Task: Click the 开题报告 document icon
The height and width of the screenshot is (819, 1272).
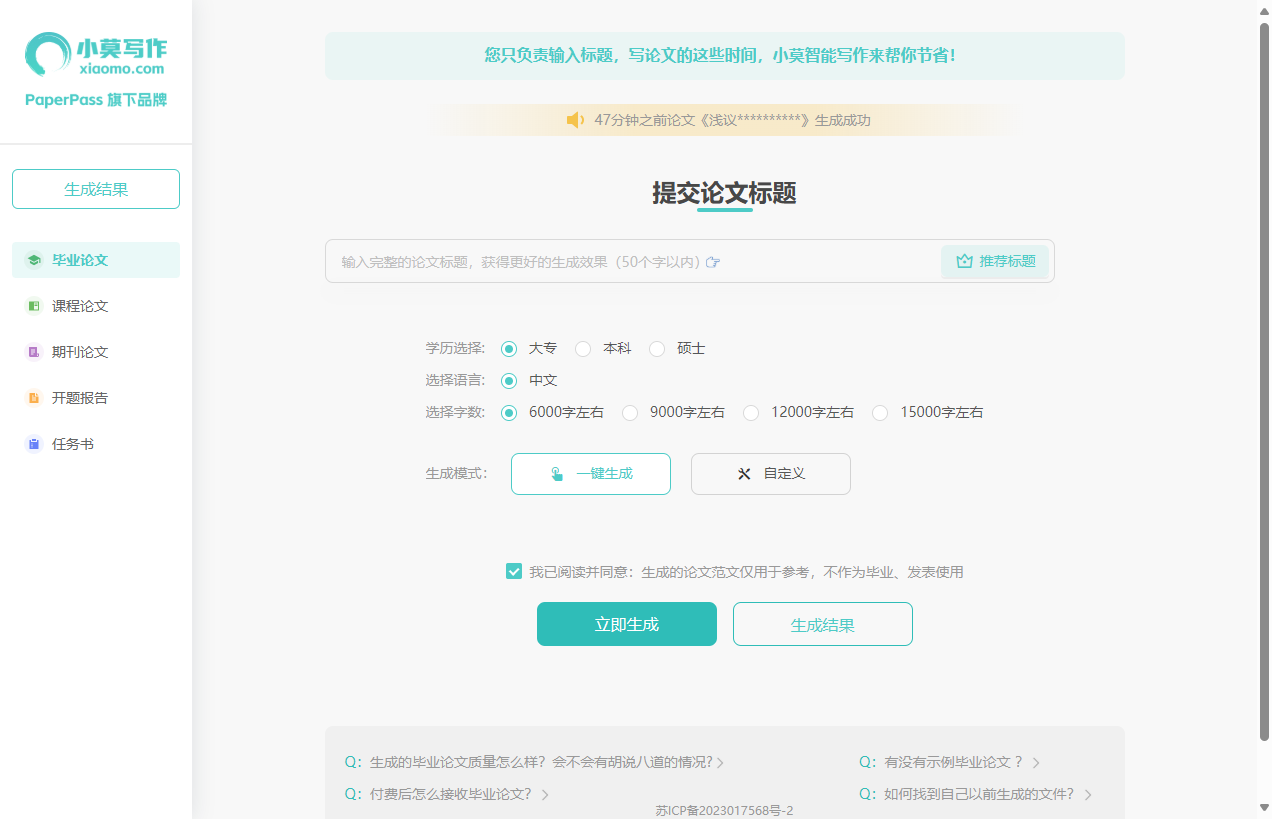Action: pyautogui.click(x=34, y=397)
